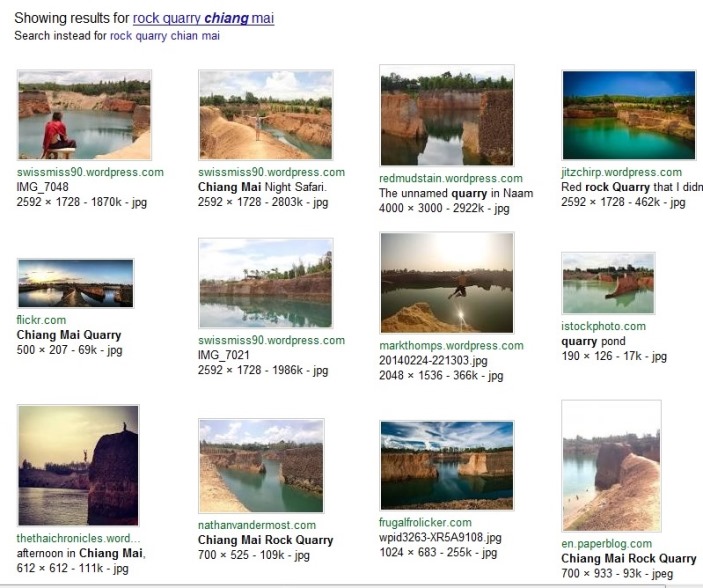Open the istockphoto quarry pond thumbnail

[608, 283]
